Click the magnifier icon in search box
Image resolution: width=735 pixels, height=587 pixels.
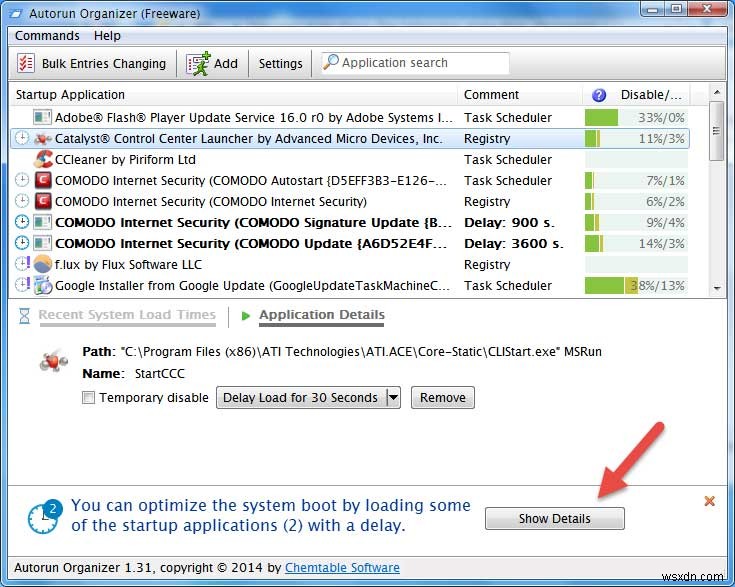click(x=331, y=62)
